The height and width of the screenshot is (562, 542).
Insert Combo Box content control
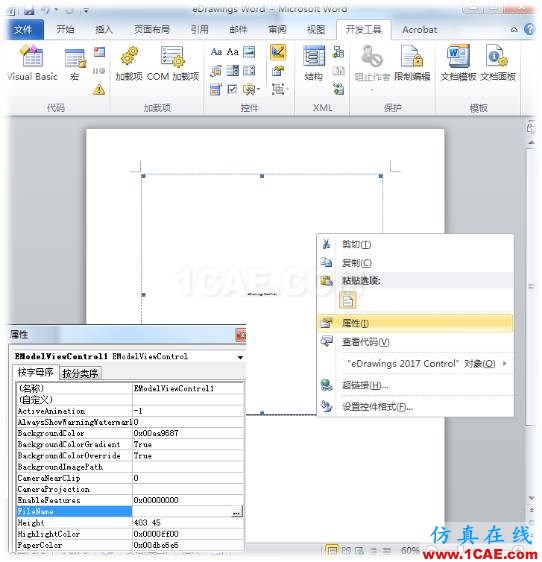(233, 71)
